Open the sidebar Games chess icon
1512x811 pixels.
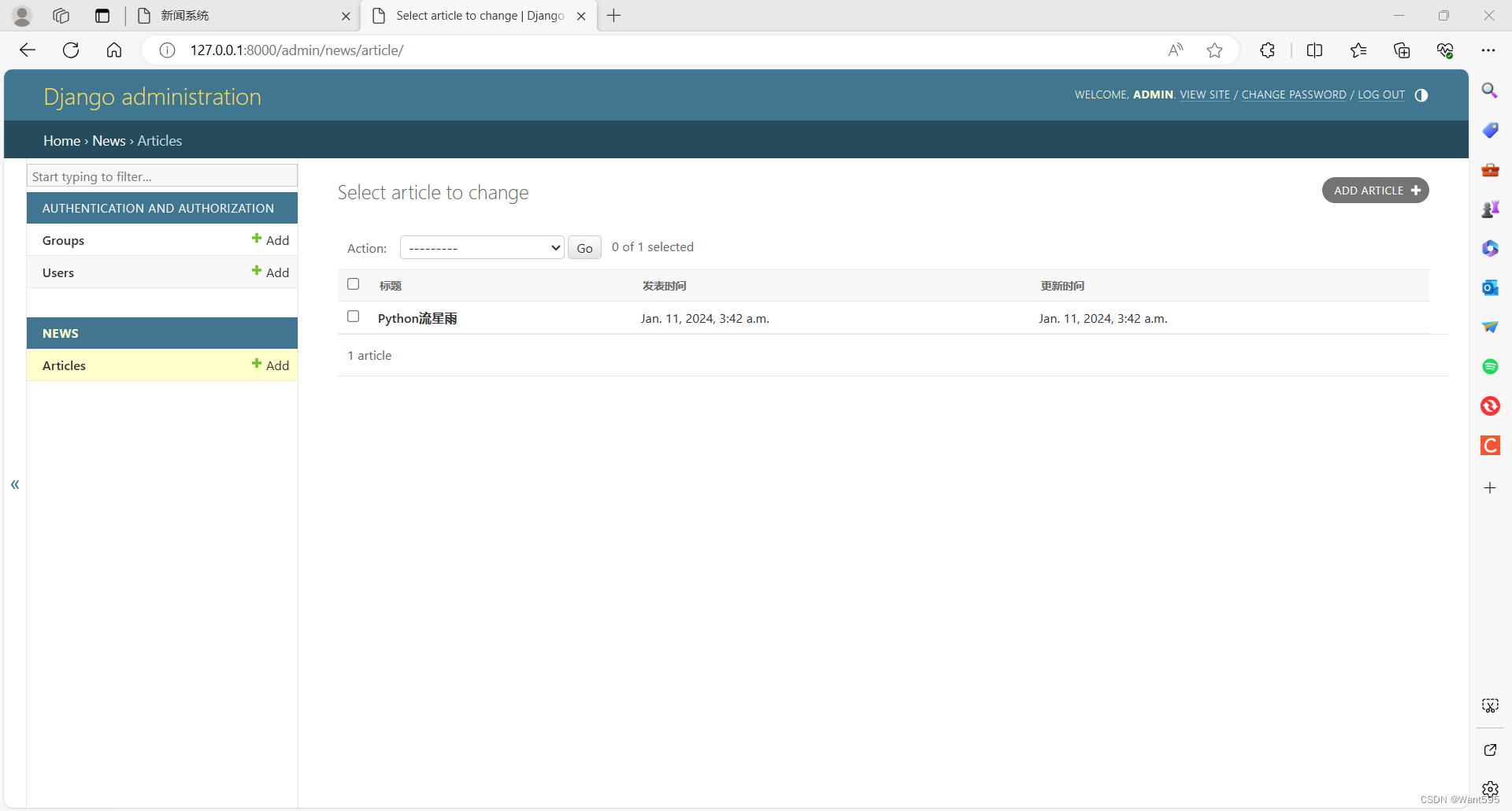1490,209
